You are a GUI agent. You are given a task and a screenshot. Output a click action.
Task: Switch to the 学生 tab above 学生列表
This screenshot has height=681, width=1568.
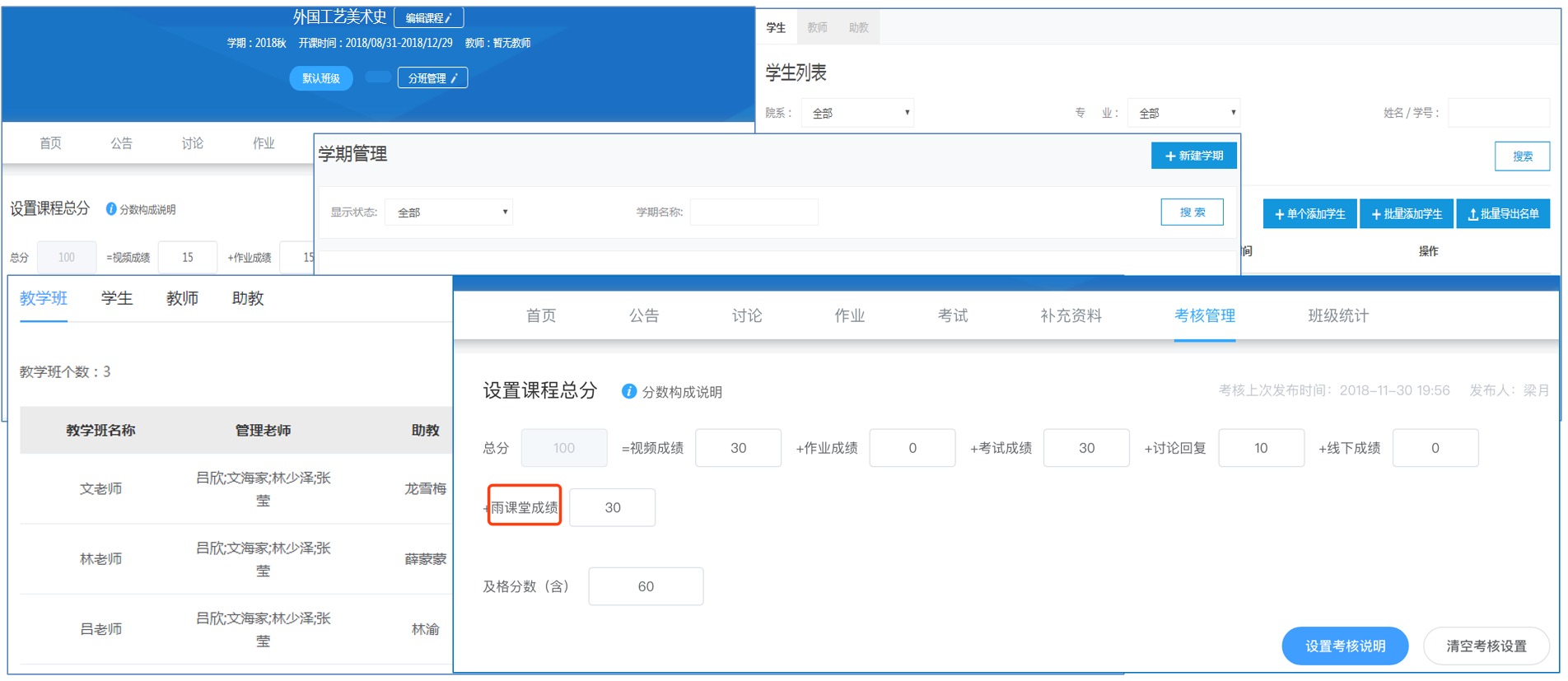click(x=777, y=27)
